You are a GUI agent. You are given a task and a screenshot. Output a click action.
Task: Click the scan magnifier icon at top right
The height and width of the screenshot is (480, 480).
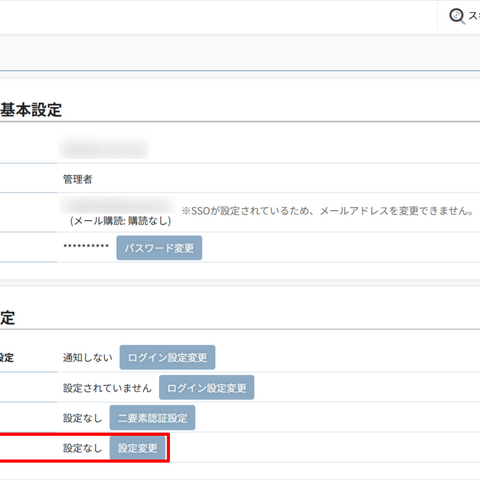tap(457, 16)
